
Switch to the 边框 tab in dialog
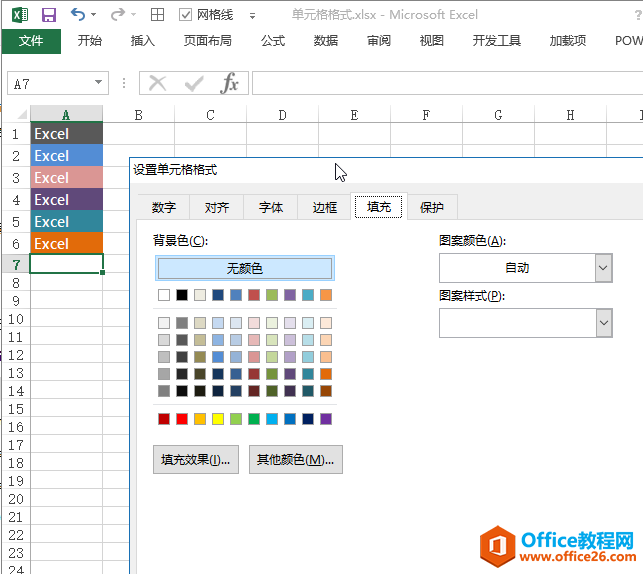(325, 207)
